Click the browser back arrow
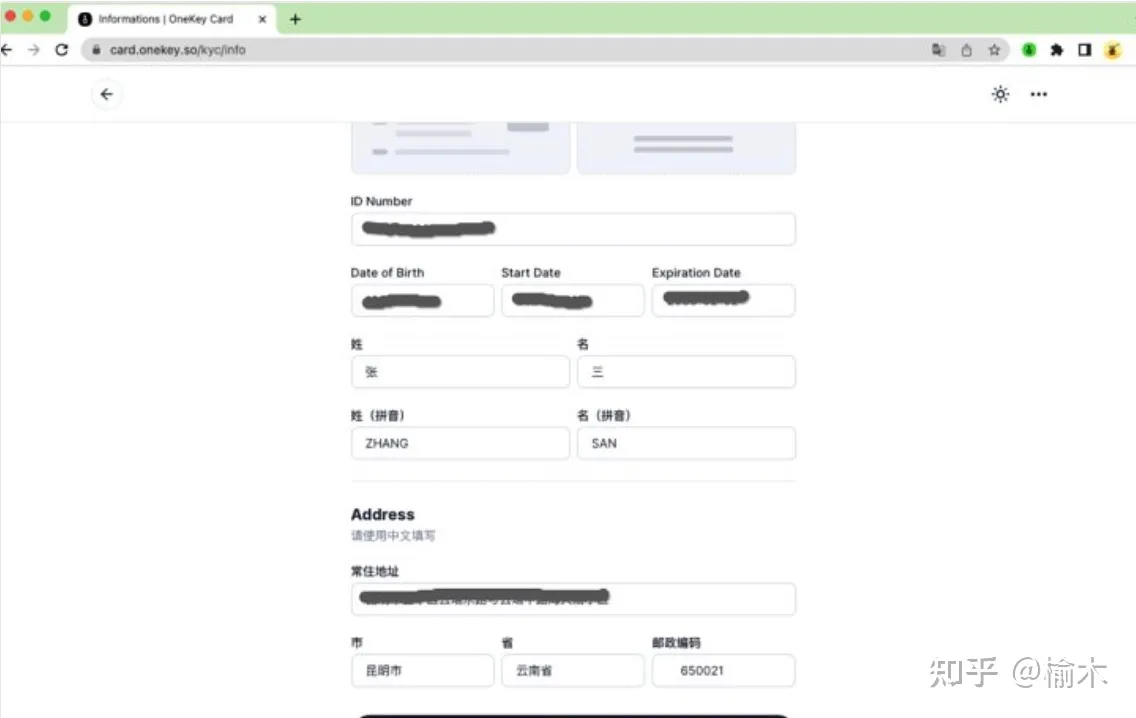 (7, 50)
